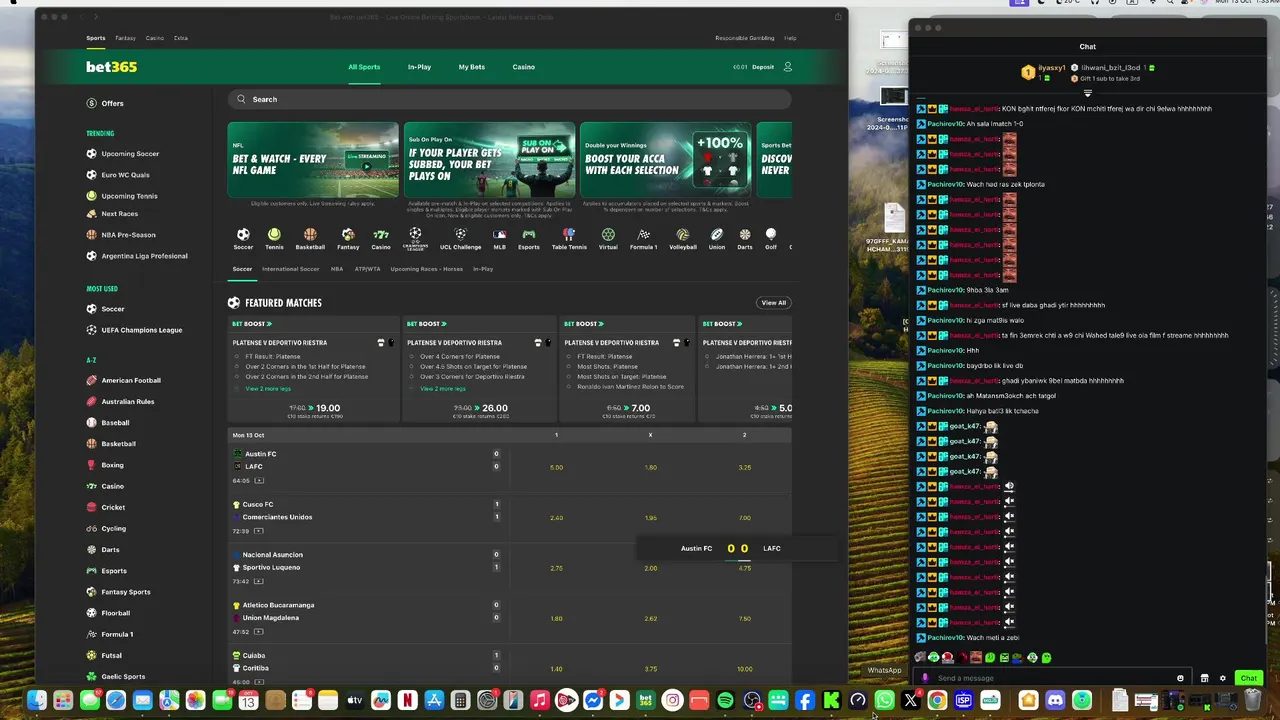Expand the chat leaderboard arrow

(1087, 94)
